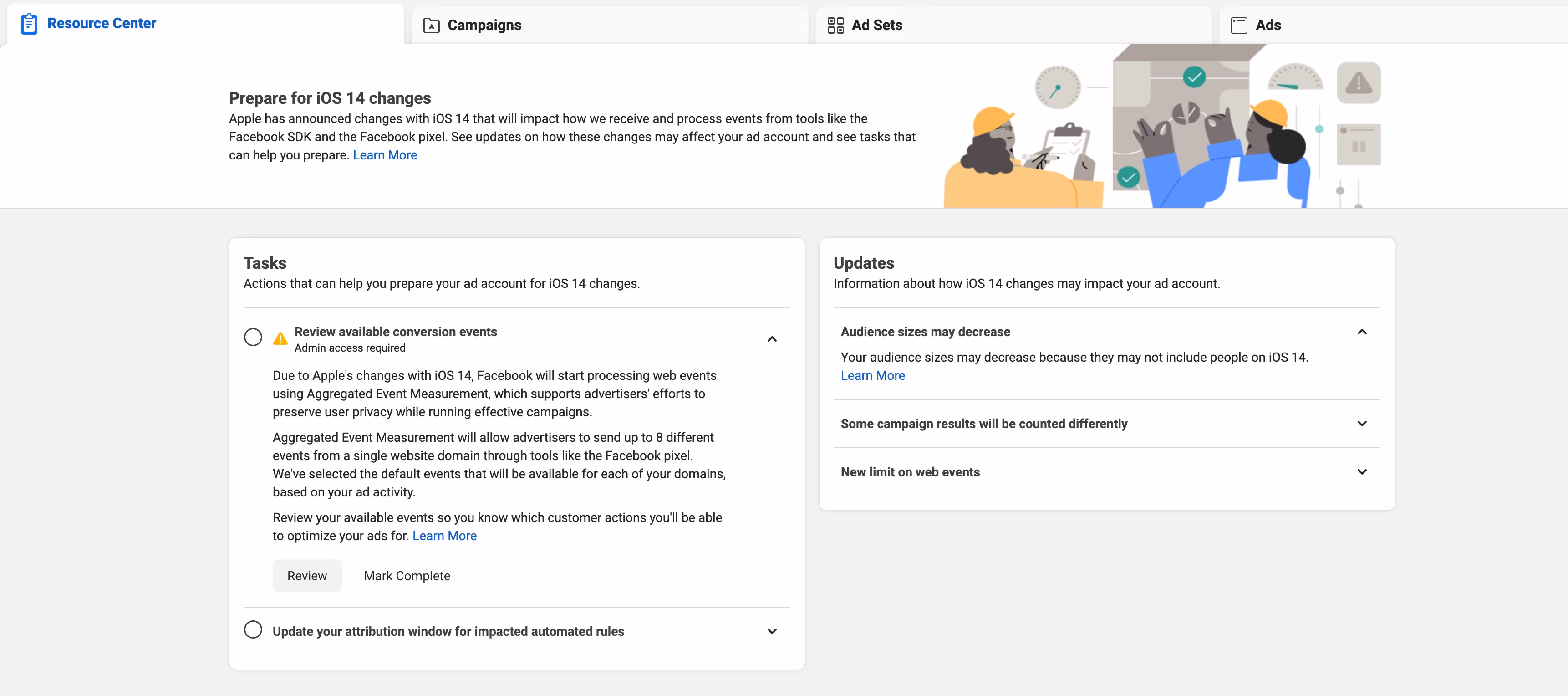Click Mark Complete button

(407, 576)
